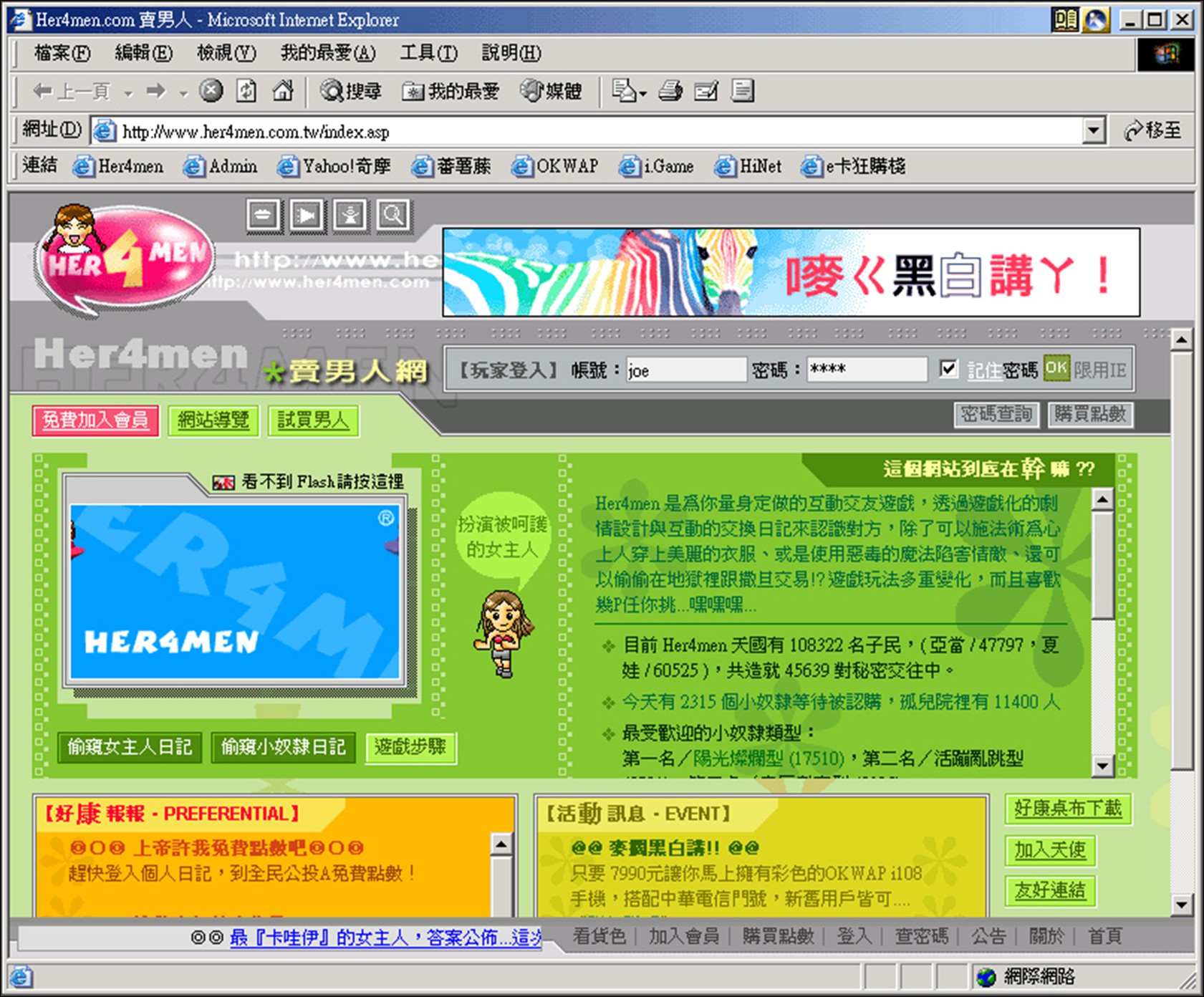Open the 檢視(V) View menu

pos(226,52)
